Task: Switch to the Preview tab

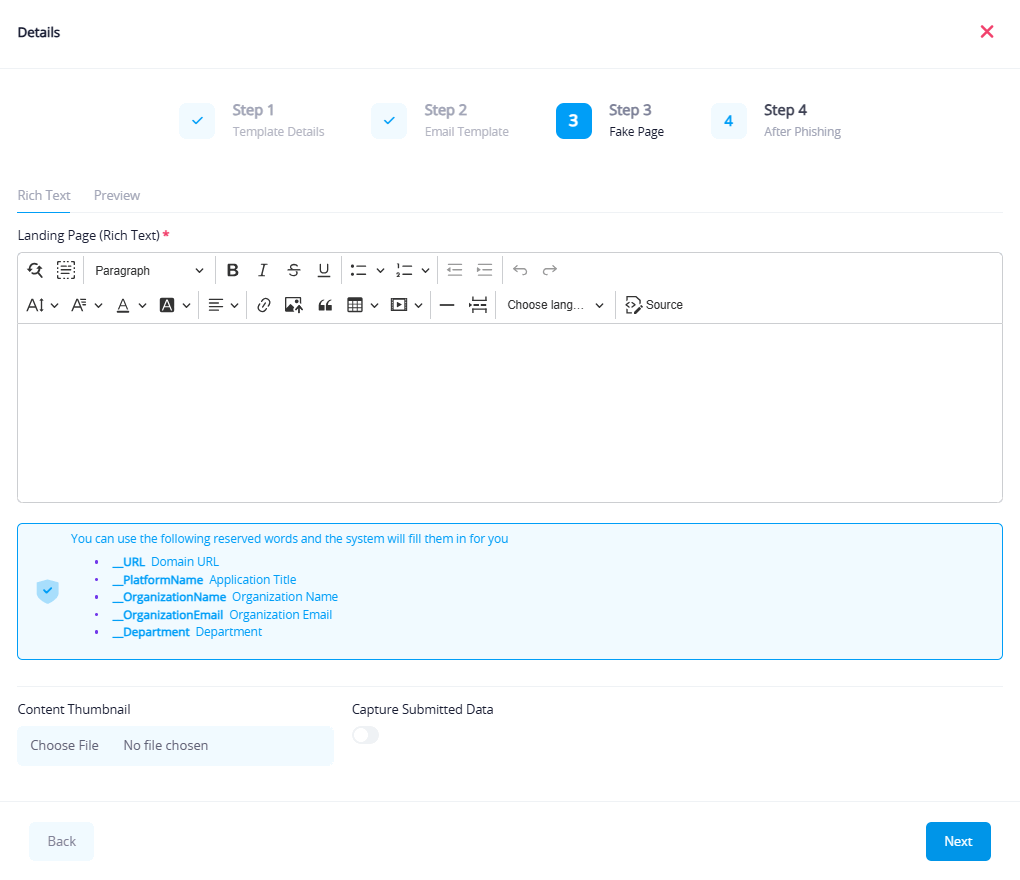Action: point(117,195)
